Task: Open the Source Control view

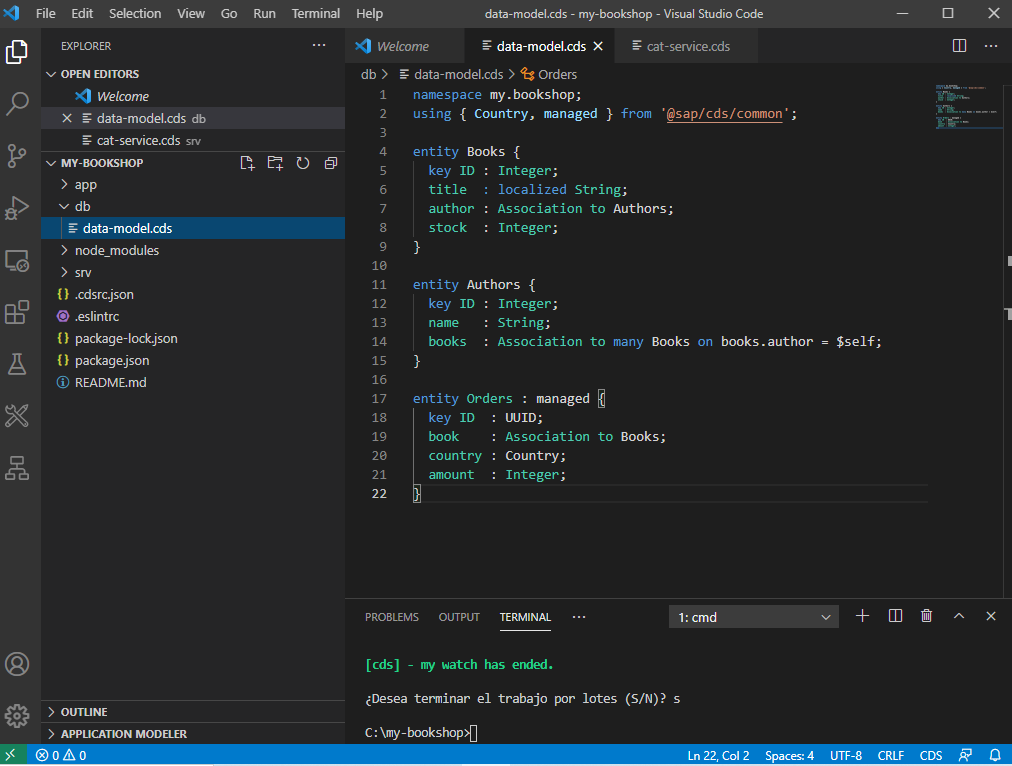Action: [18, 155]
